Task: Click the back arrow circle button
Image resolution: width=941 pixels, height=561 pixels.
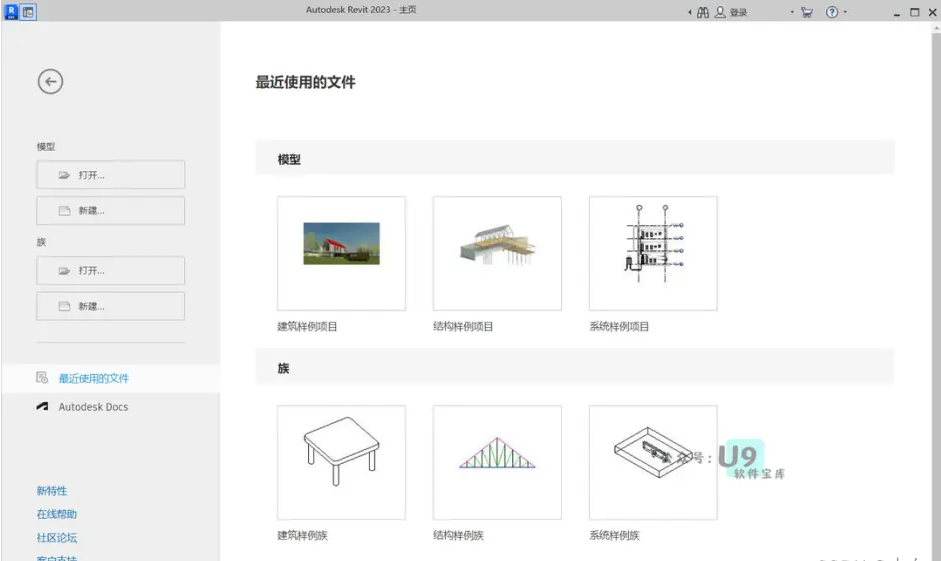Action: (x=50, y=82)
